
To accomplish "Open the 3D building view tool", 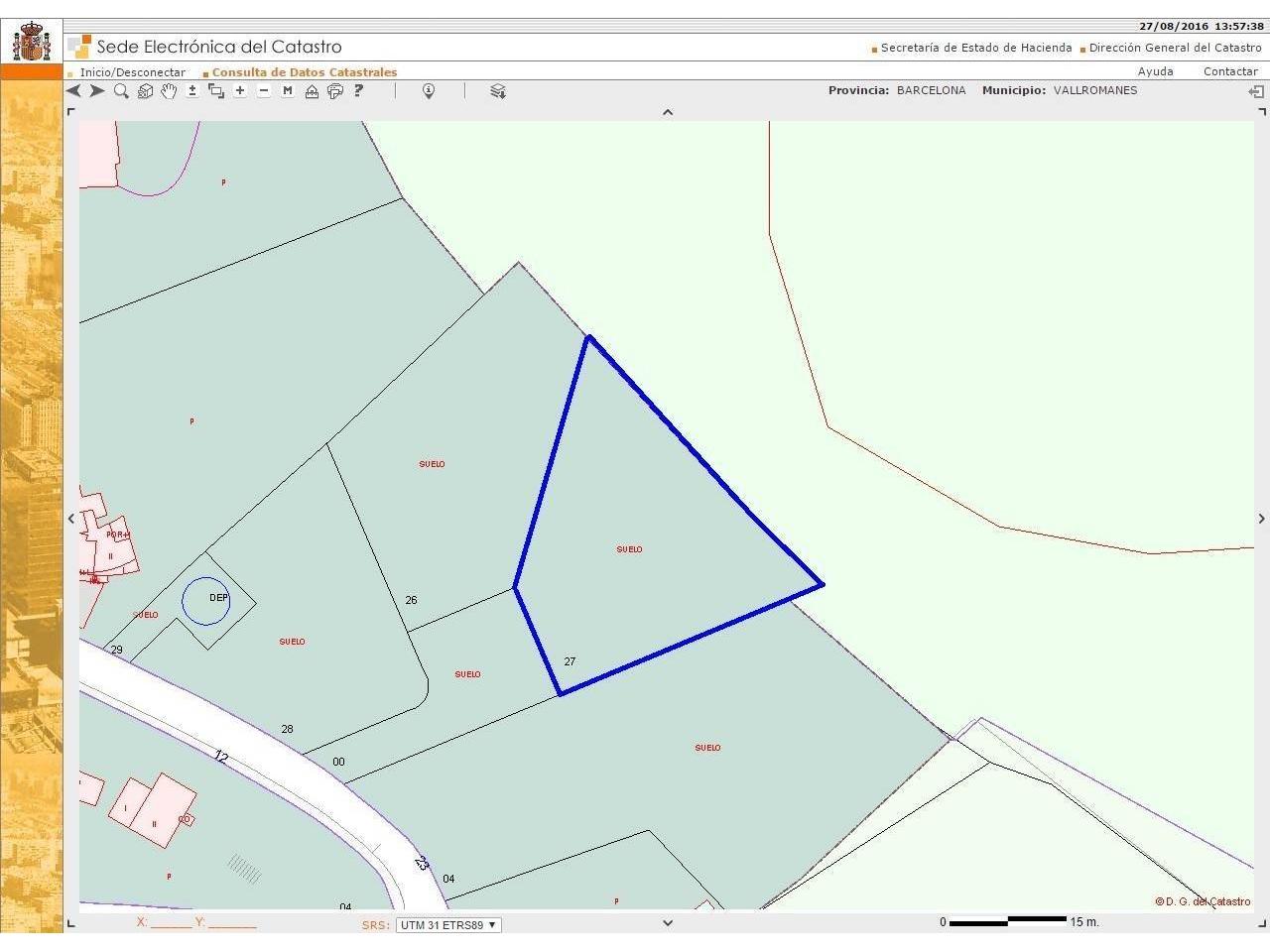I will (145, 91).
